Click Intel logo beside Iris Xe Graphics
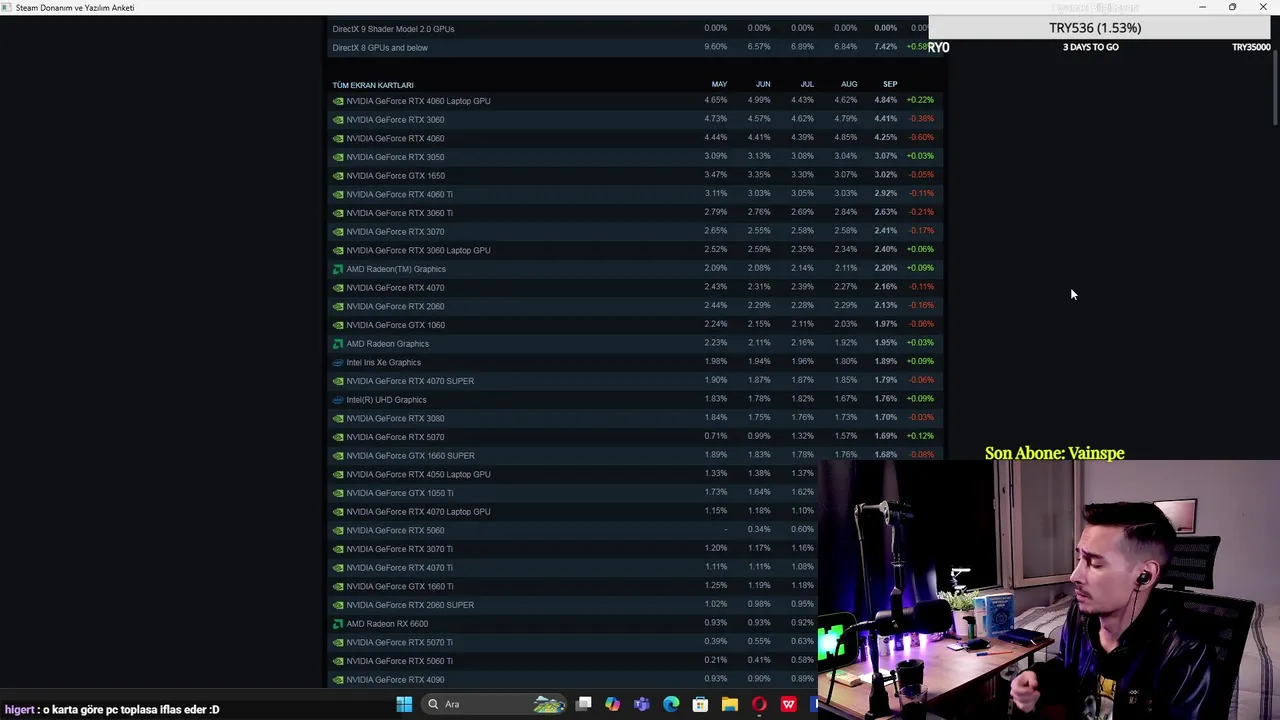 [x=338, y=363]
